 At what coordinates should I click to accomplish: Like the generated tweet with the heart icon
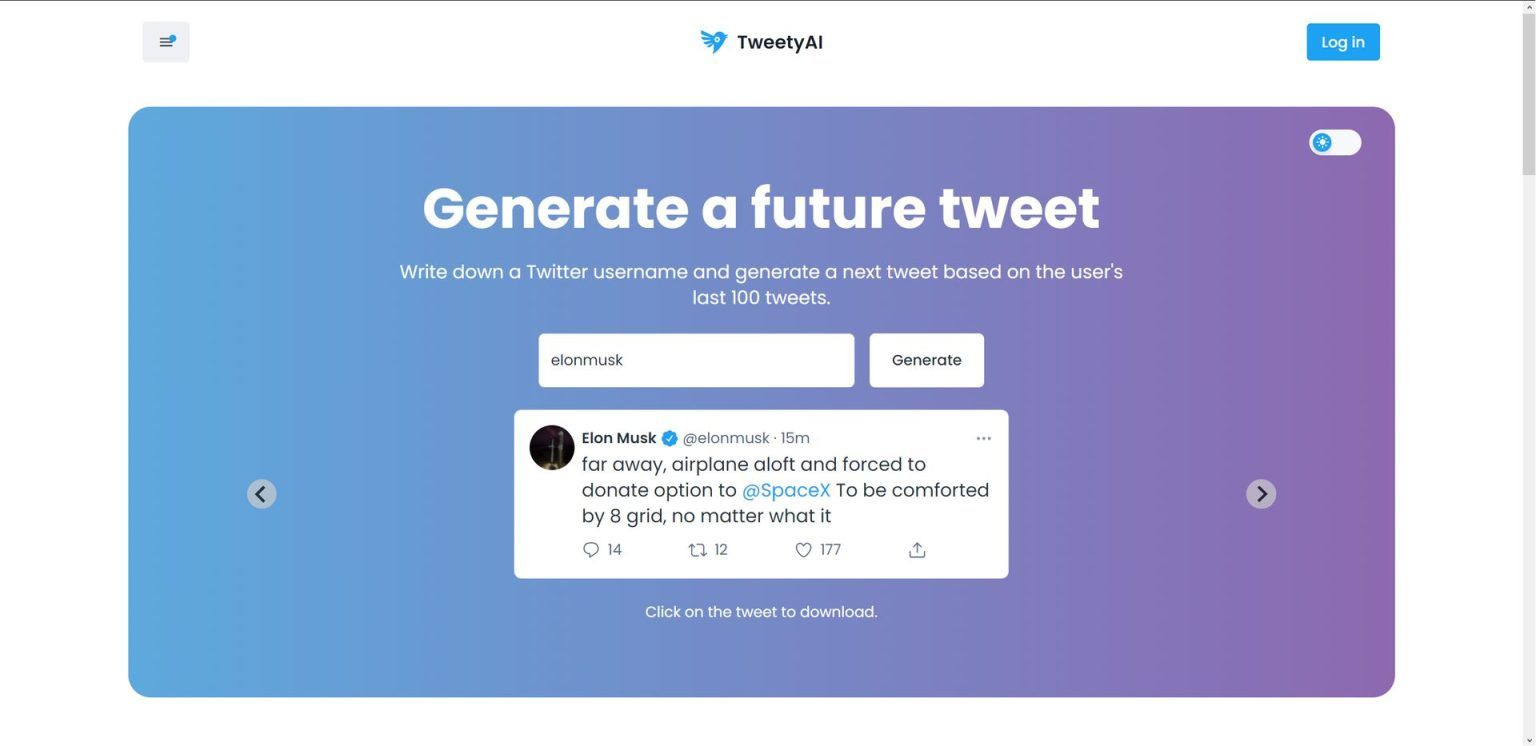tap(803, 549)
